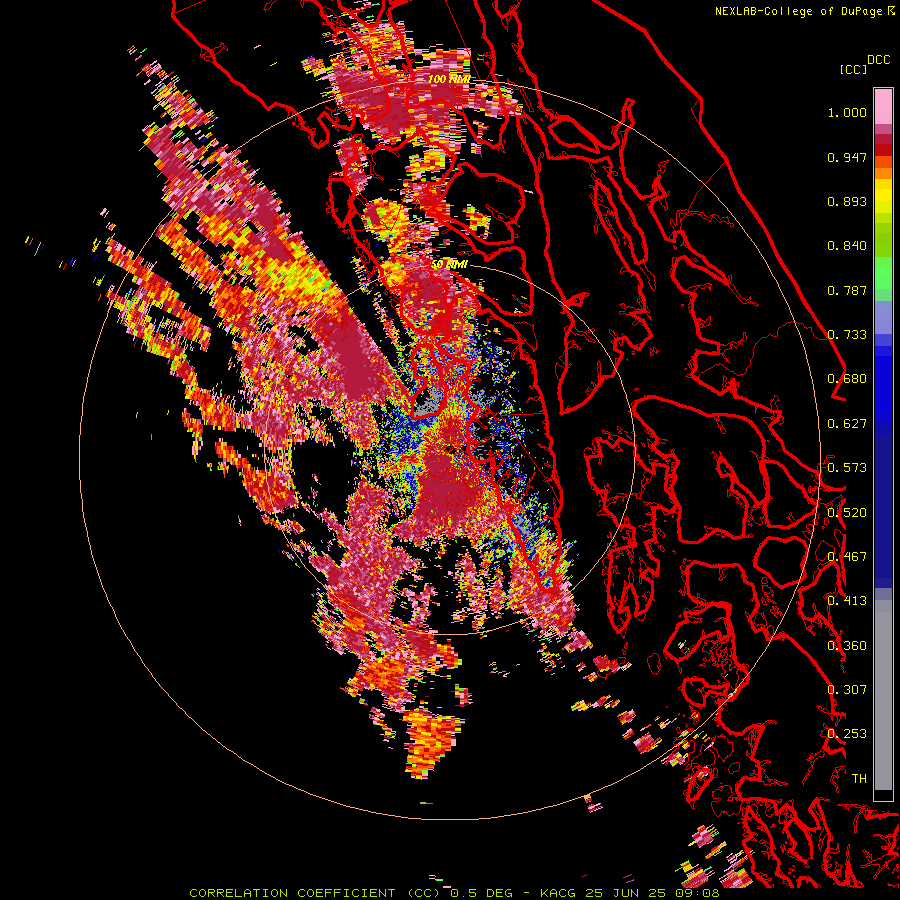The width and height of the screenshot is (900, 900).
Task: Click the 1.000 legend value
Action: (x=847, y=112)
